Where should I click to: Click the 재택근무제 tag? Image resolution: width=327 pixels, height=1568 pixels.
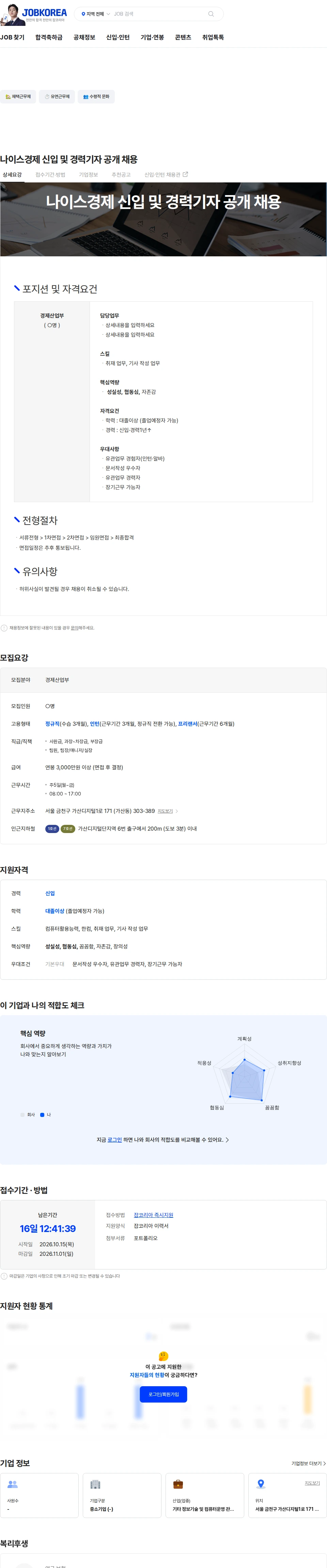pyautogui.click(x=18, y=97)
